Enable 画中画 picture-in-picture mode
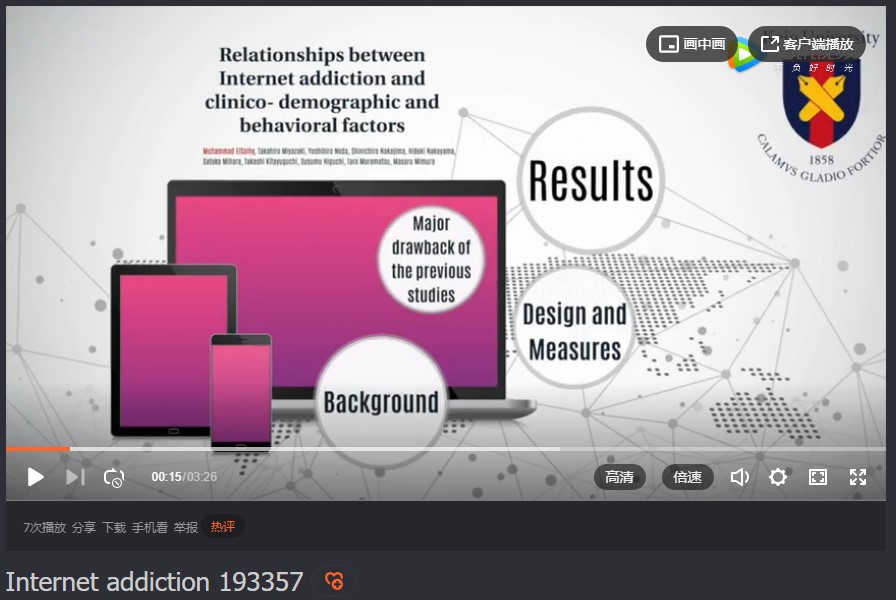 pos(692,44)
